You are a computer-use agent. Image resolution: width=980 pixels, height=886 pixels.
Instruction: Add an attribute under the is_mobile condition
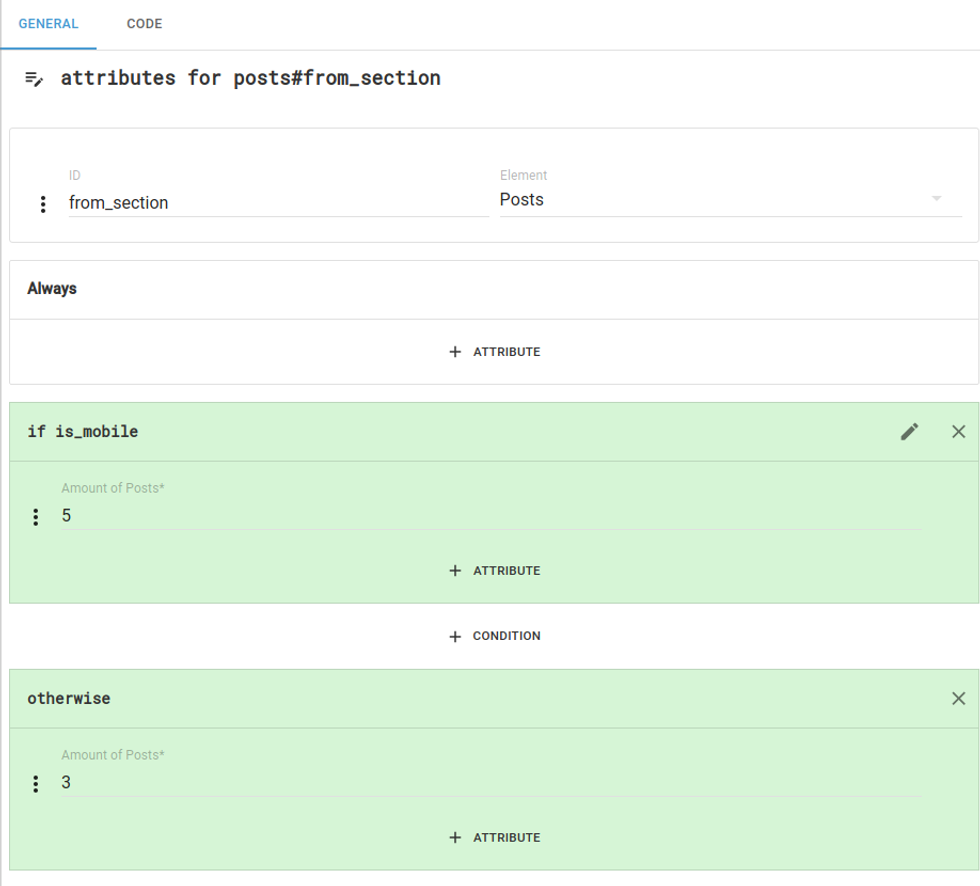tap(494, 571)
